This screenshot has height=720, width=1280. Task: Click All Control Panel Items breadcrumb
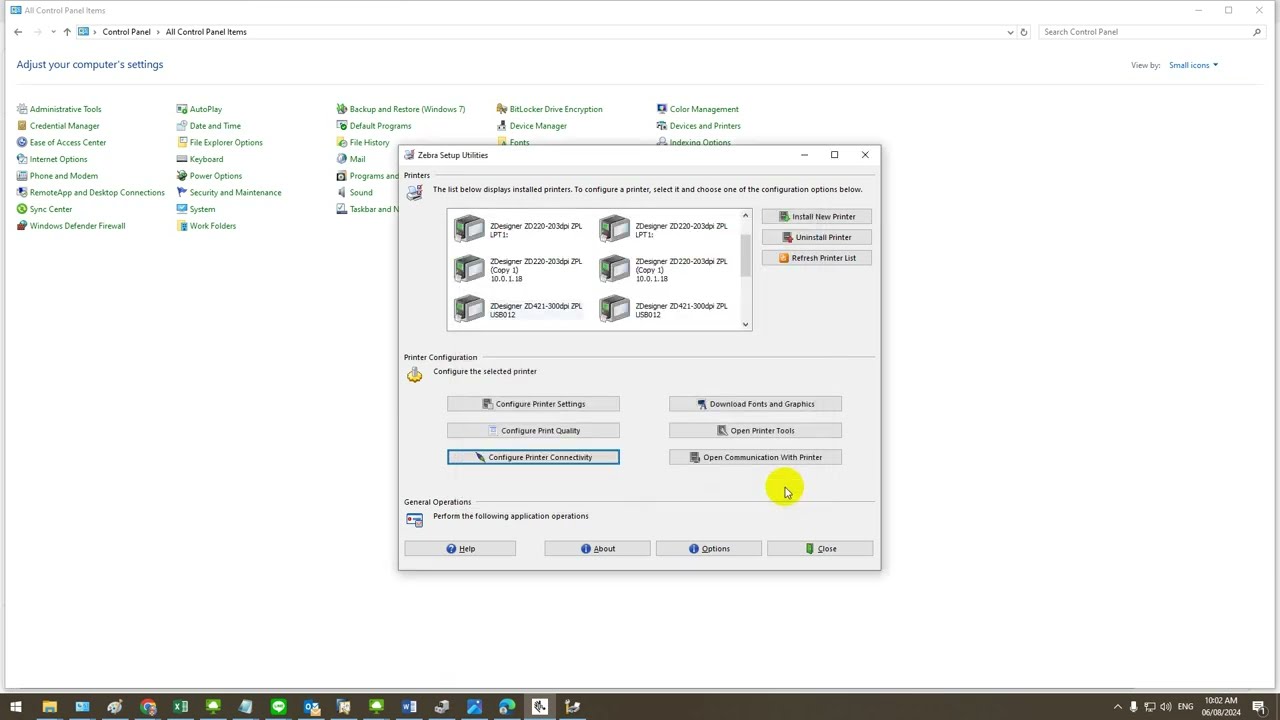[x=206, y=32]
